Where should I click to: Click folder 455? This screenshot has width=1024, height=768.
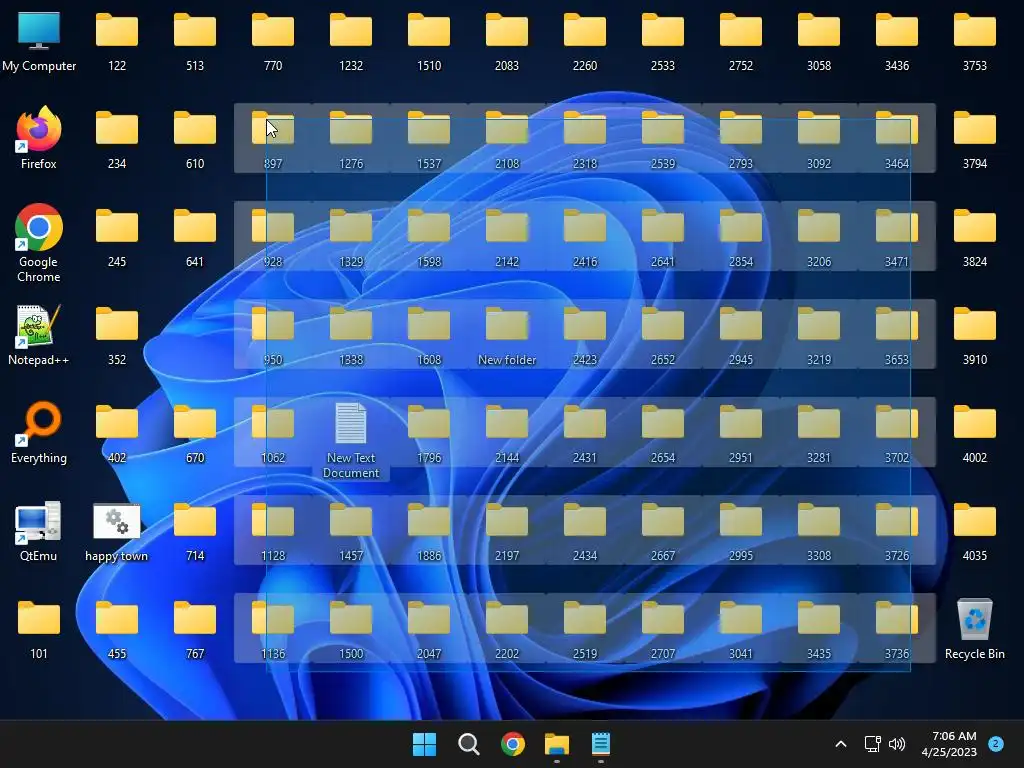point(117,628)
